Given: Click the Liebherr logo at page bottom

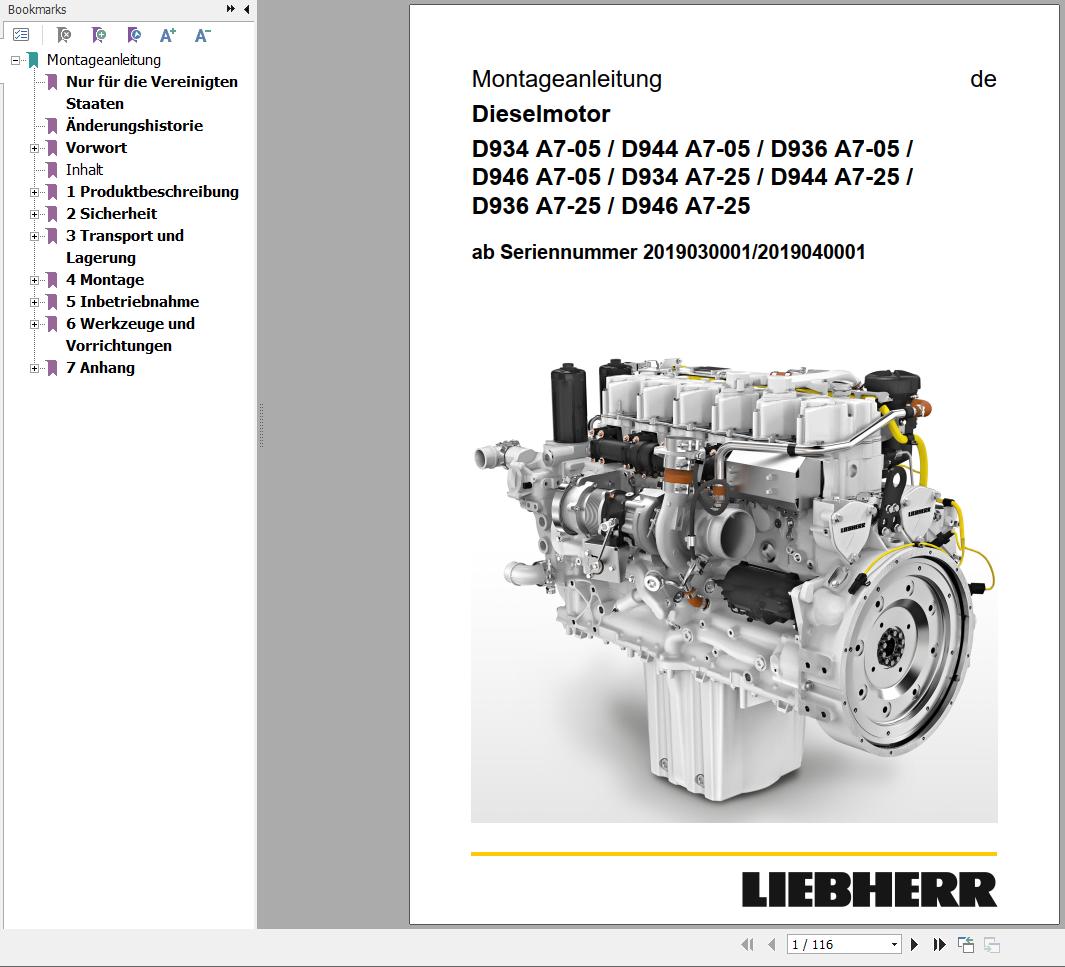Looking at the screenshot, I should click(869, 890).
